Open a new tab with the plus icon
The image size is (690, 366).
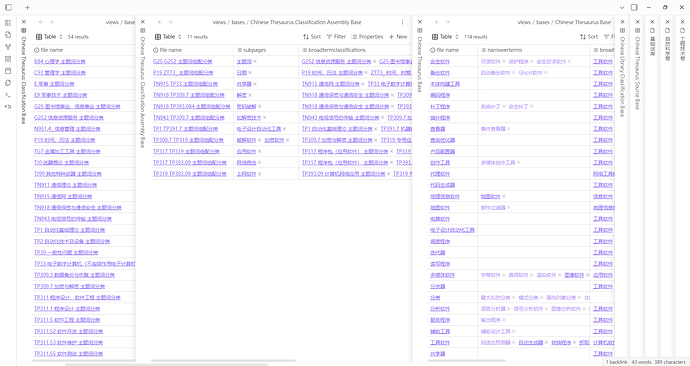27,7
